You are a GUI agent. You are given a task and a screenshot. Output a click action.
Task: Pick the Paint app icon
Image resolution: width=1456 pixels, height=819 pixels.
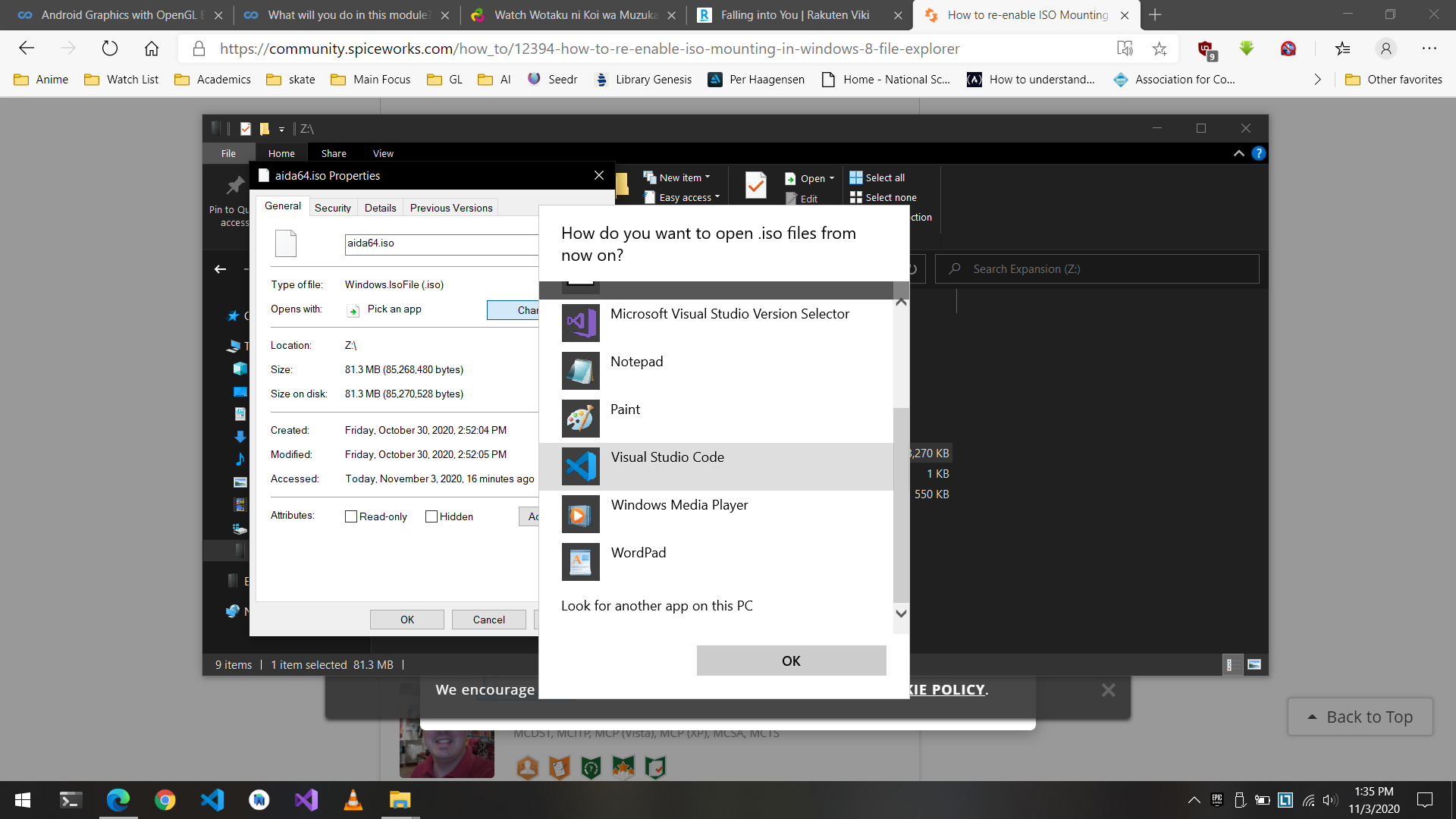tap(581, 419)
